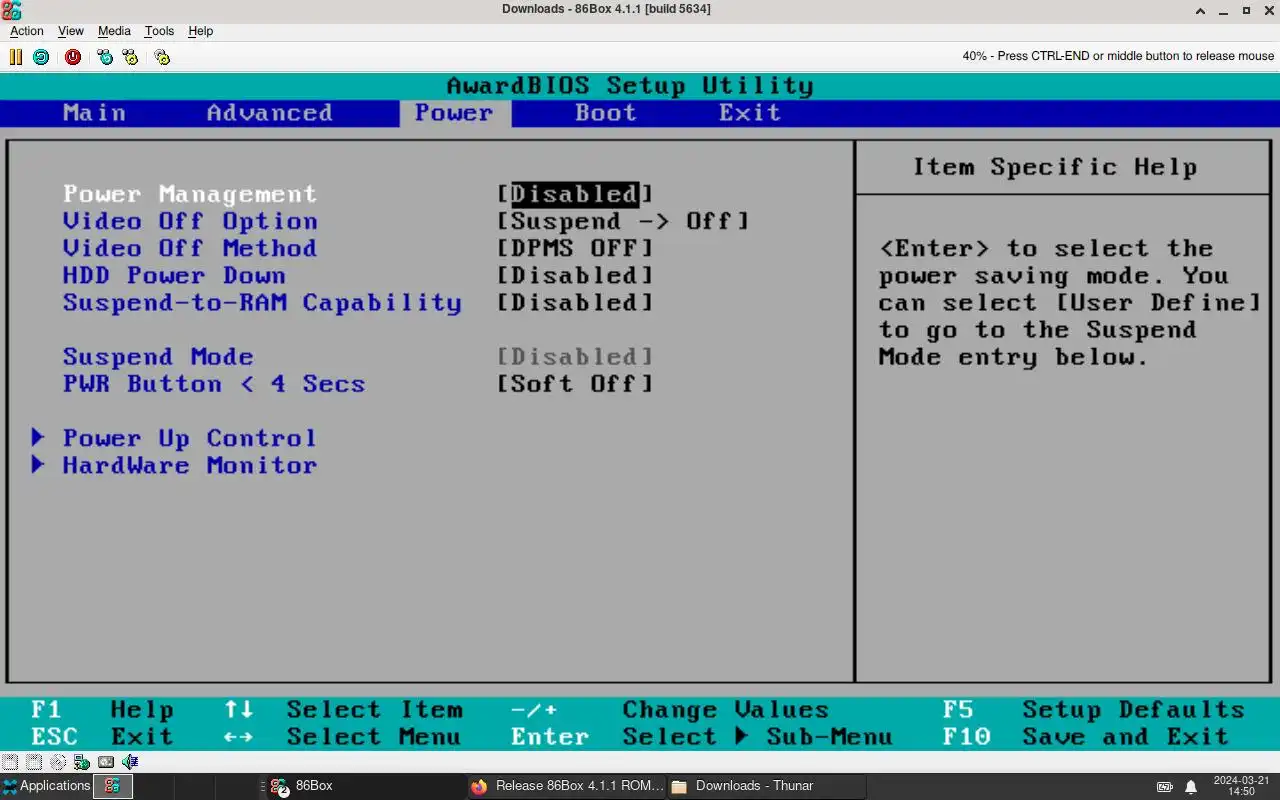The image size is (1280, 800).
Task: Open the Action menu
Action: tap(27, 31)
